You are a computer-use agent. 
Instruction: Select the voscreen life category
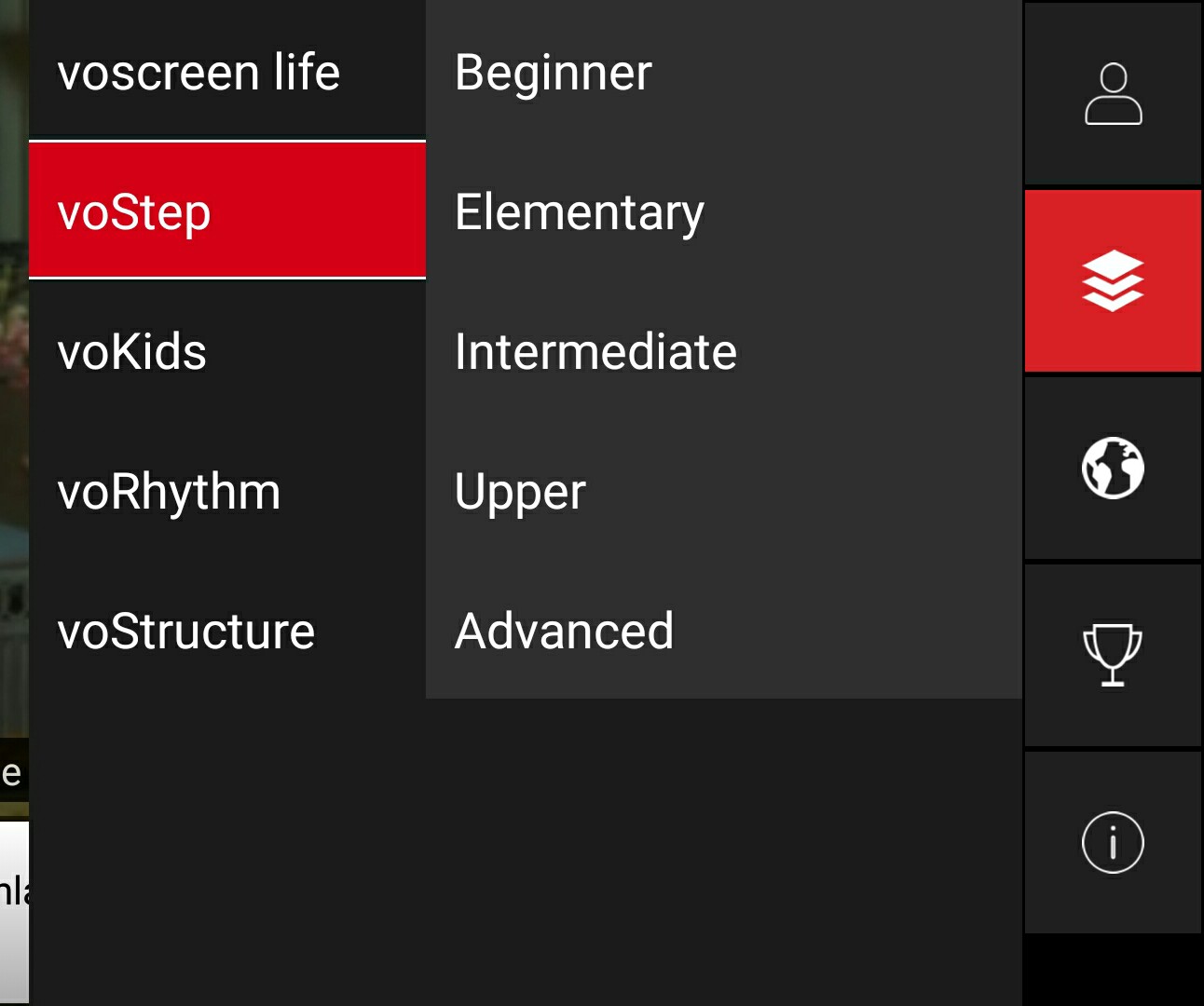pyautogui.click(x=198, y=73)
